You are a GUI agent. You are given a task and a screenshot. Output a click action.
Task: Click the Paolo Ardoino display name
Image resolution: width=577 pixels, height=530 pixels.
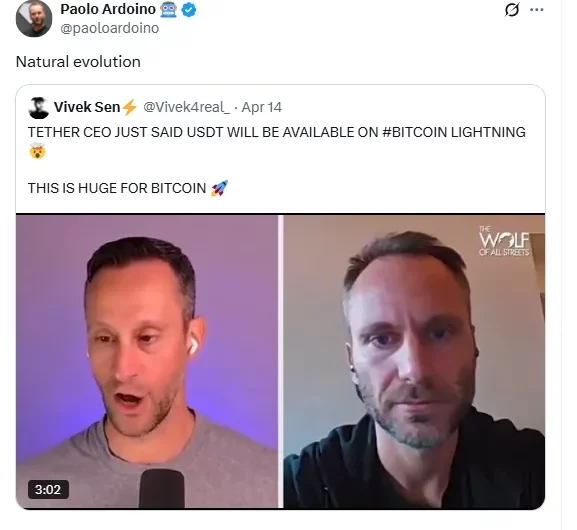pyautogui.click(x=108, y=9)
